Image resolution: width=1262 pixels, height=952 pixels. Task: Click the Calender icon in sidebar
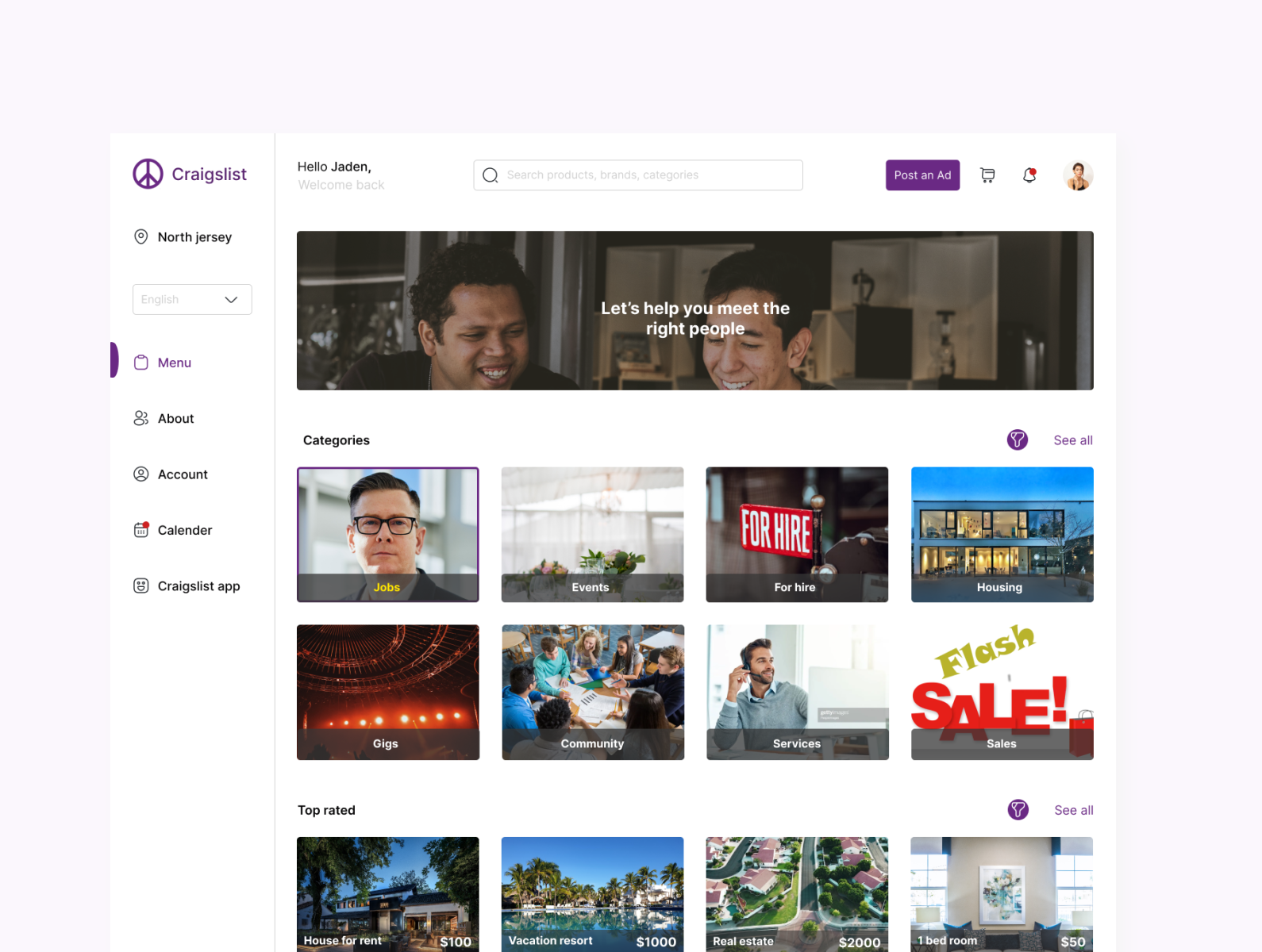[x=141, y=530]
